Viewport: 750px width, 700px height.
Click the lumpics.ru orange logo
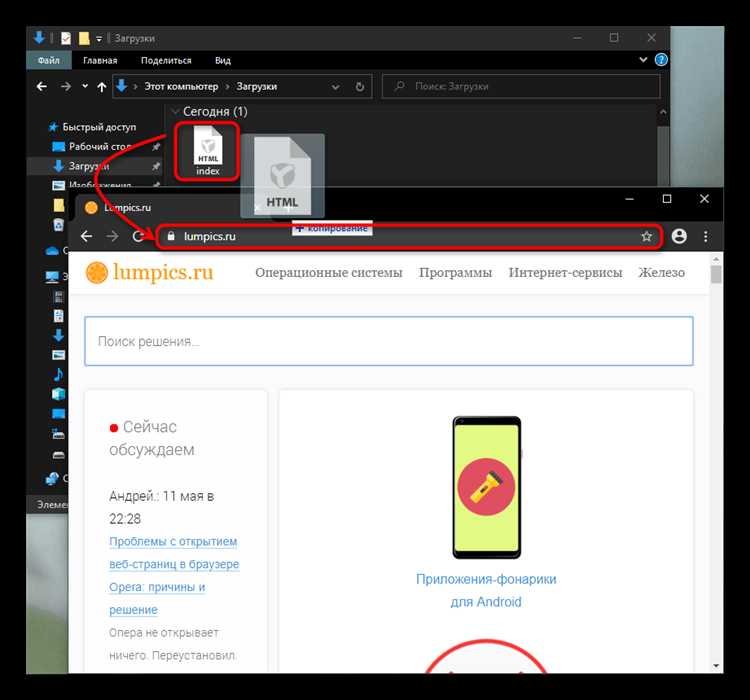click(x=96, y=273)
